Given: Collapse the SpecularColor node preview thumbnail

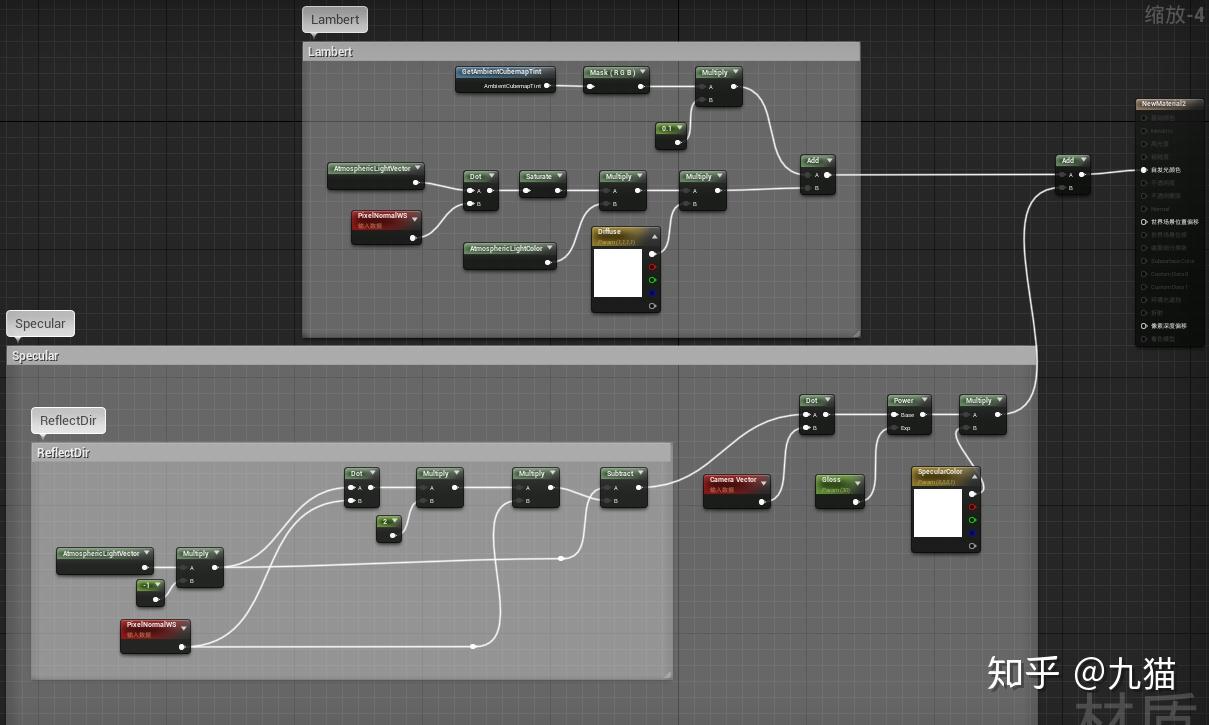Looking at the screenshot, I should click(x=975, y=477).
